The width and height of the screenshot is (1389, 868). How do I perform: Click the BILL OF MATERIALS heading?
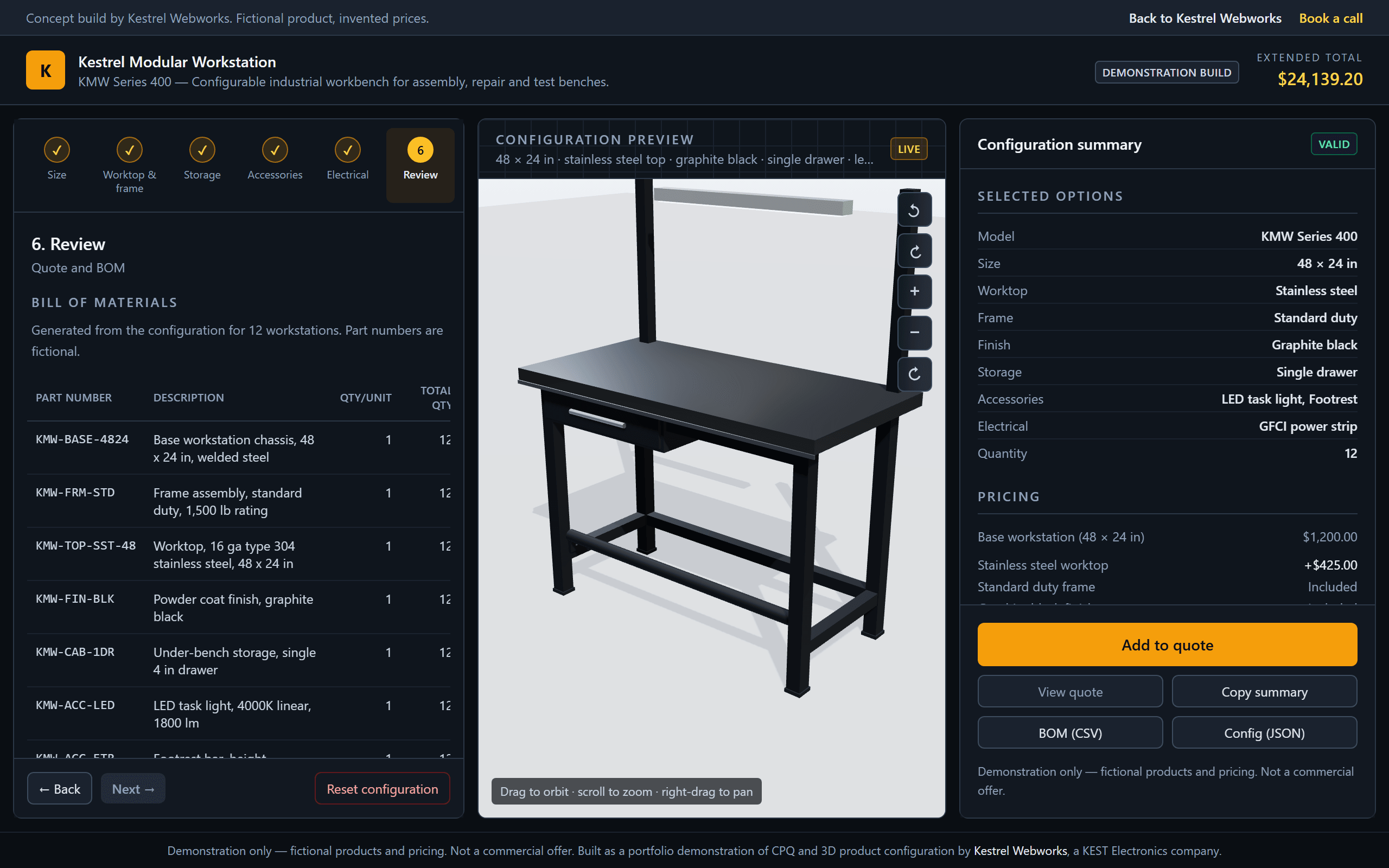105,303
